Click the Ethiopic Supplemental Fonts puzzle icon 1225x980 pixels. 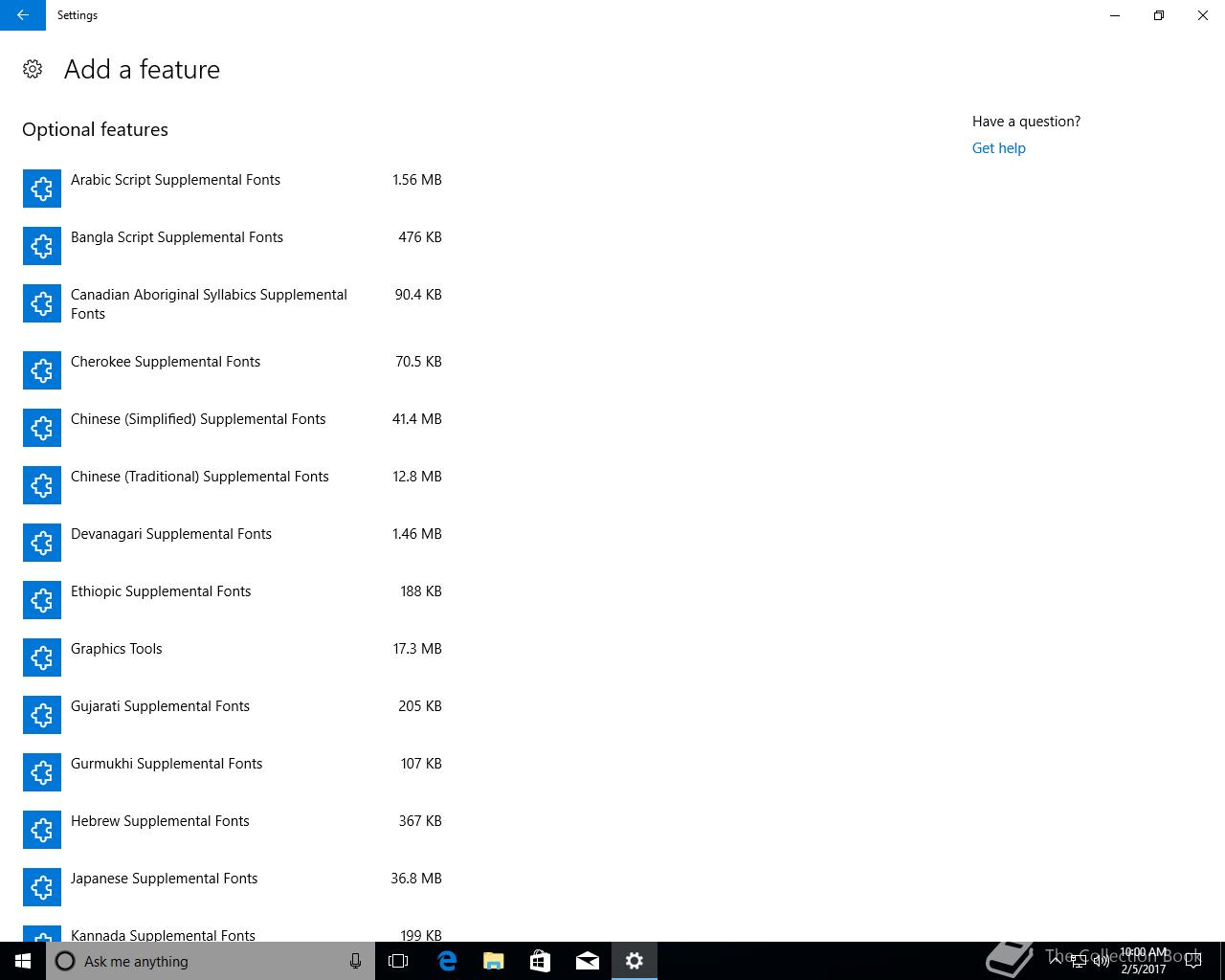point(42,600)
